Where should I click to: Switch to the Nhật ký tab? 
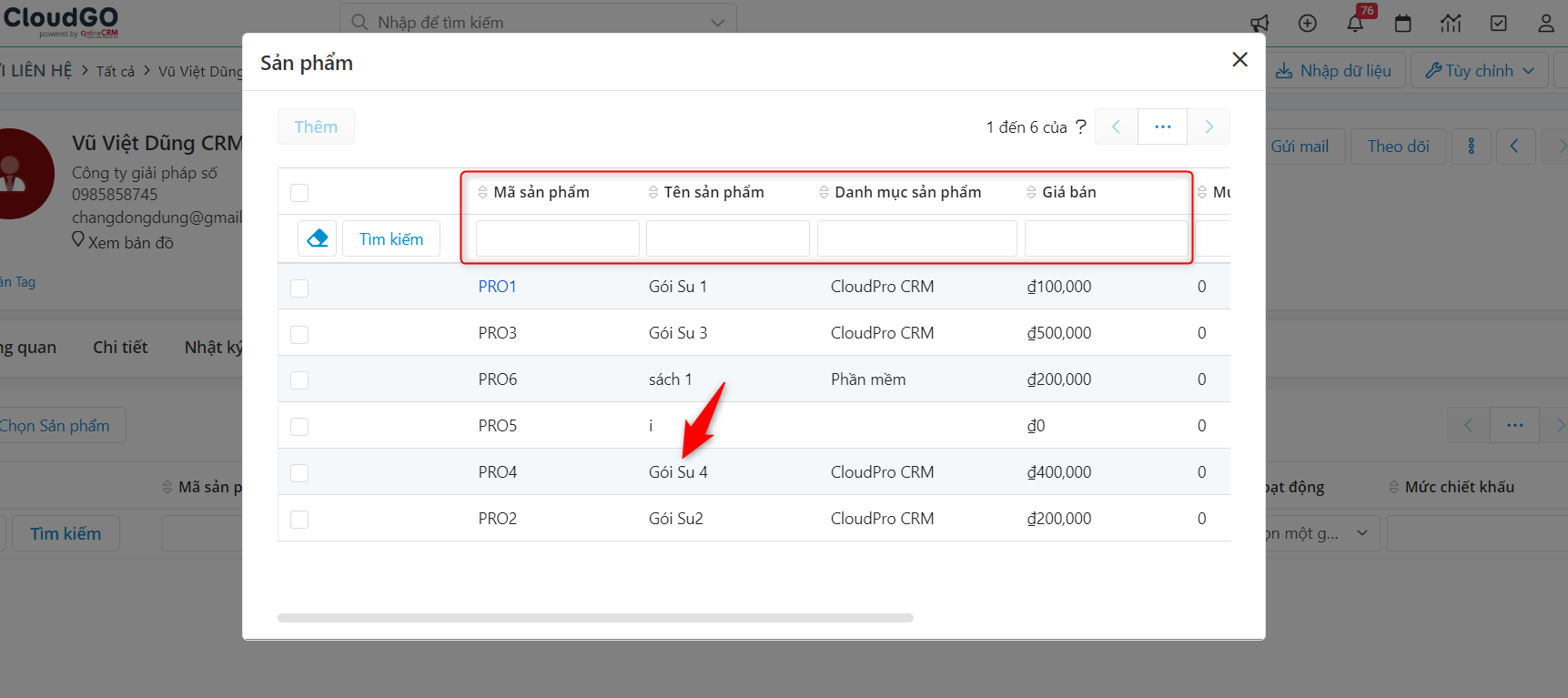click(214, 347)
